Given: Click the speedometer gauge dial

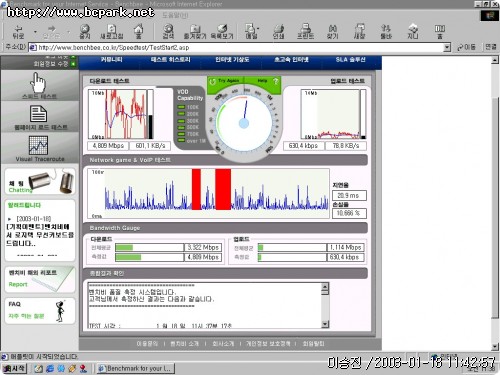Looking at the screenshot, I should [244, 123].
